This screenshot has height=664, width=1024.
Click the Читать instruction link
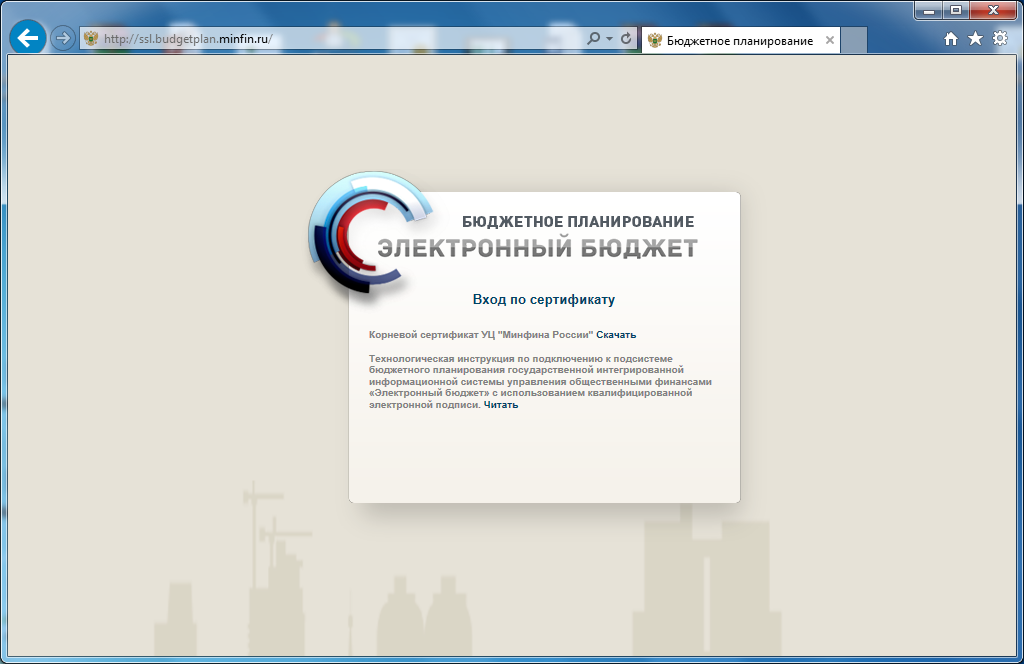pos(501,405)
